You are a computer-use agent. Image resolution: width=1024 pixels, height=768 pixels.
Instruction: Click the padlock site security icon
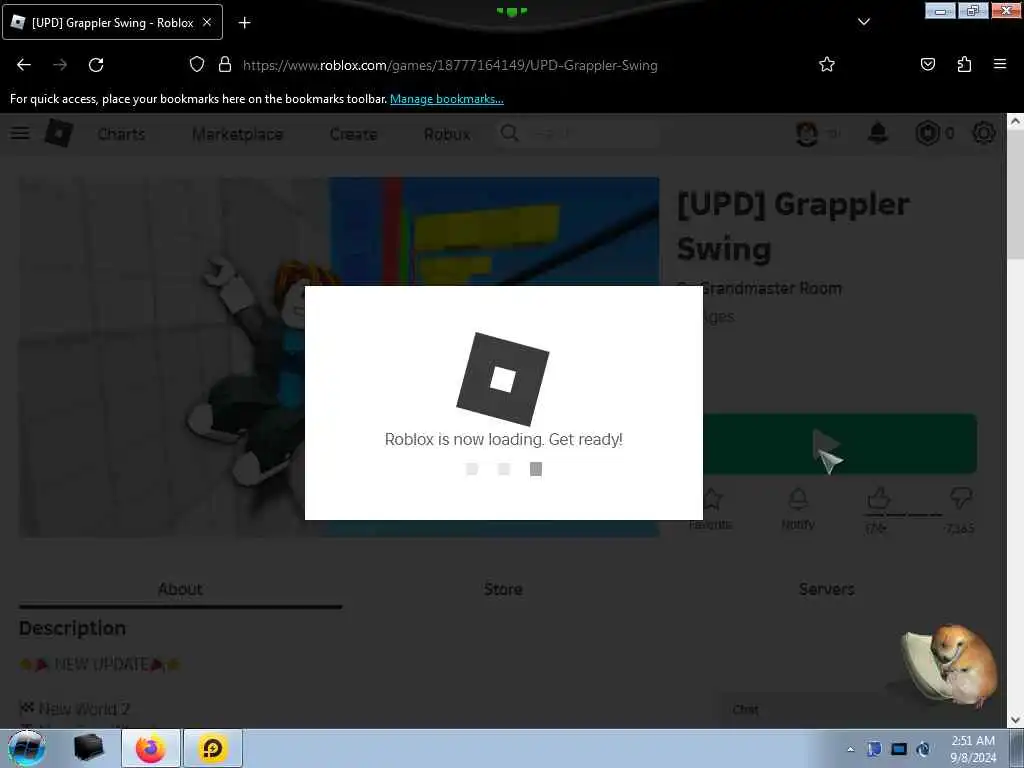point(225,65)
